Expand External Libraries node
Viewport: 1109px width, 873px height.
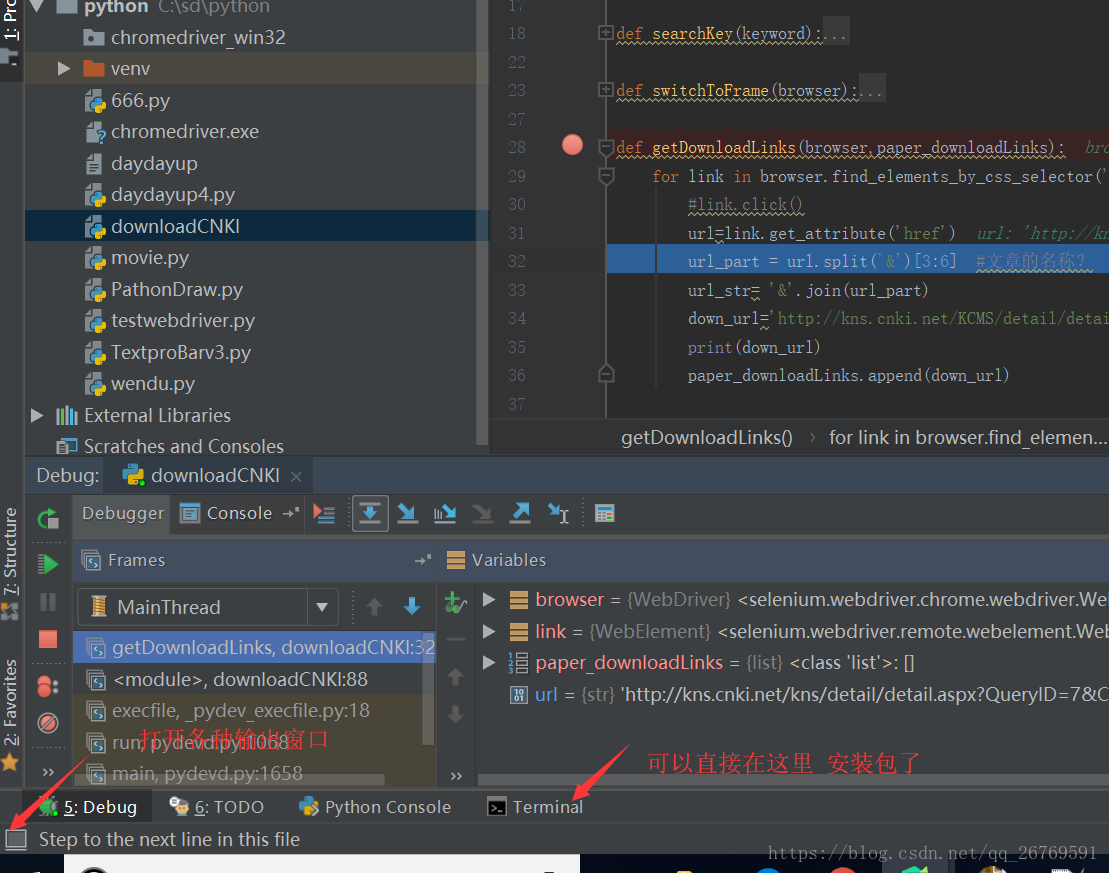(x=37, y=415)
